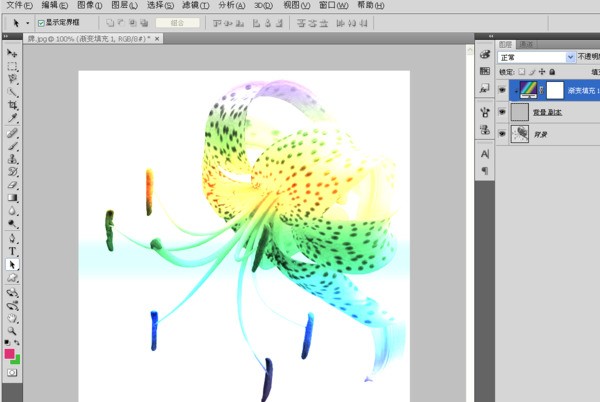This screenshot has height=402, width=600.
Task: Open the Character (A) panel icon
Action: pos(485,154)
